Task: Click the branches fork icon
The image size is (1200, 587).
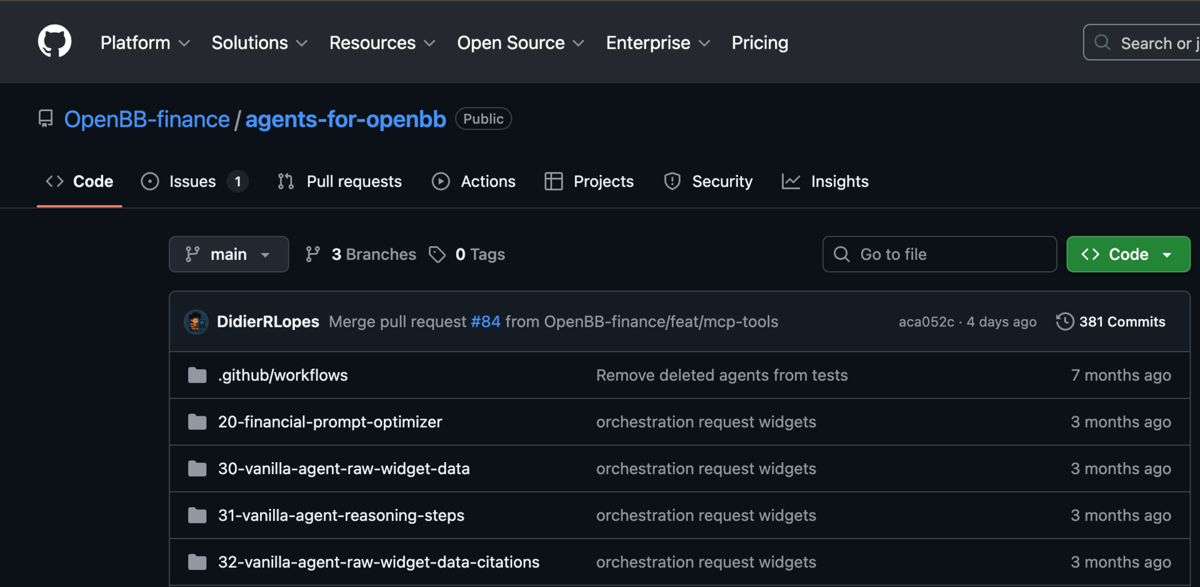Action: pyautogui.click(x=313, y=255)
